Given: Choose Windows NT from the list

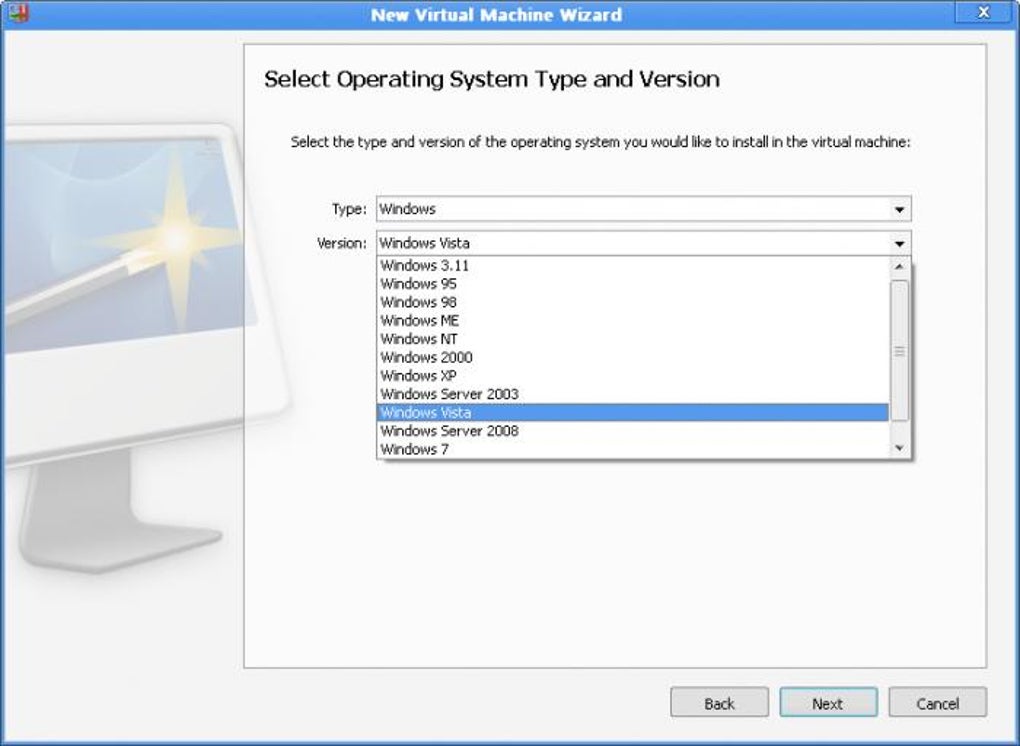Looking at the screenshot, I should pyautogui.click(x=632, y=339).
